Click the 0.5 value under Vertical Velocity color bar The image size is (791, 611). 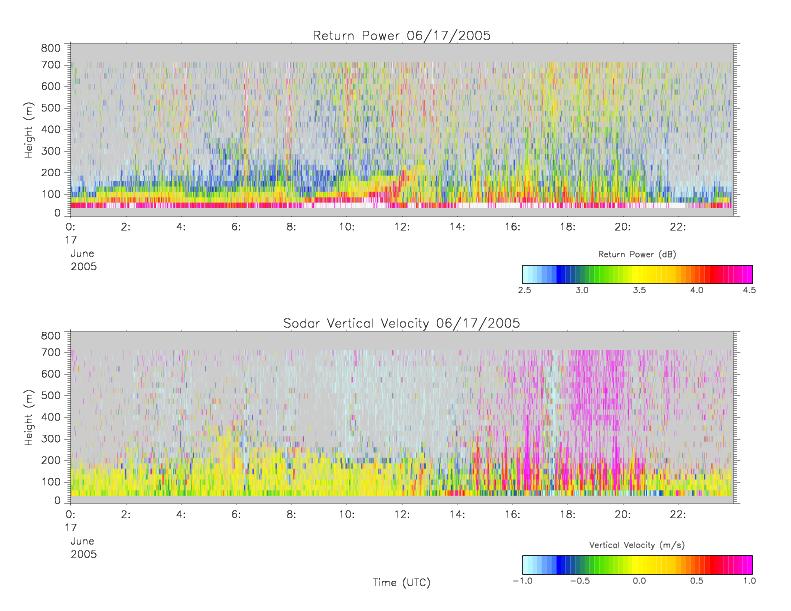(697, 581)
